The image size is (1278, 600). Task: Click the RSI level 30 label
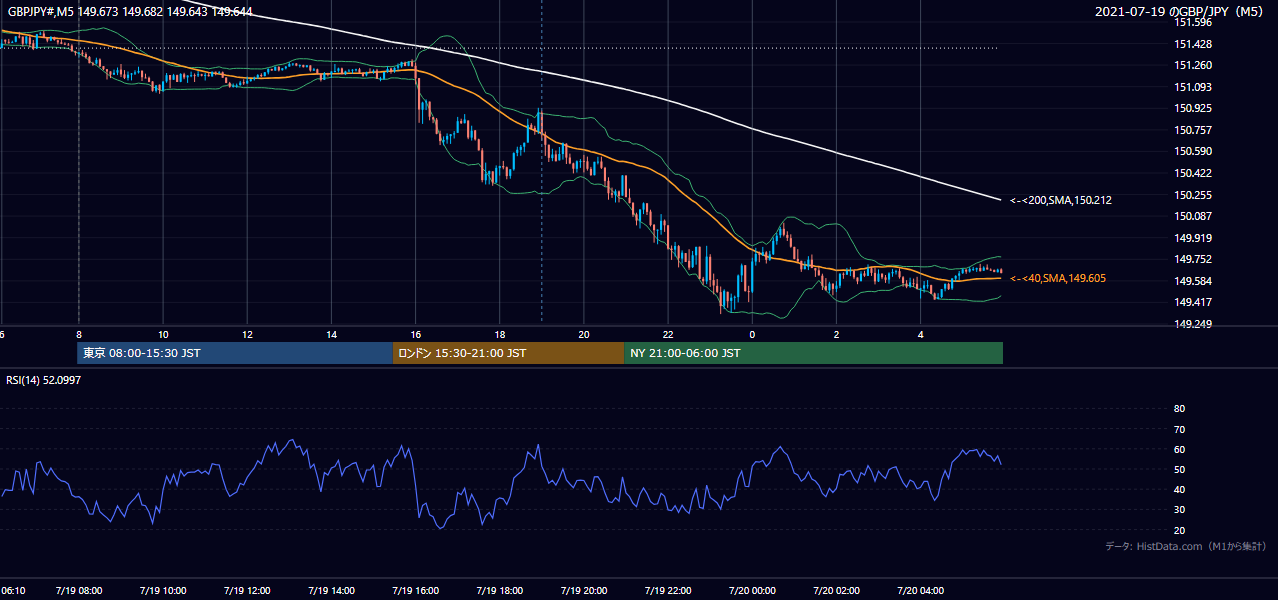[1179, 510]
